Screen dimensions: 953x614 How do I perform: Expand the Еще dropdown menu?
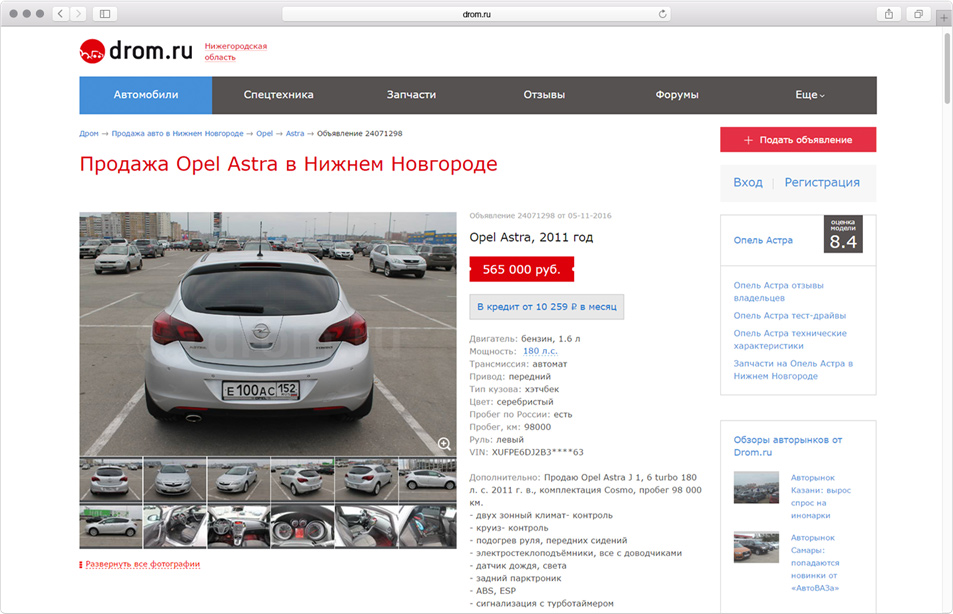click(x=810, y=95)
